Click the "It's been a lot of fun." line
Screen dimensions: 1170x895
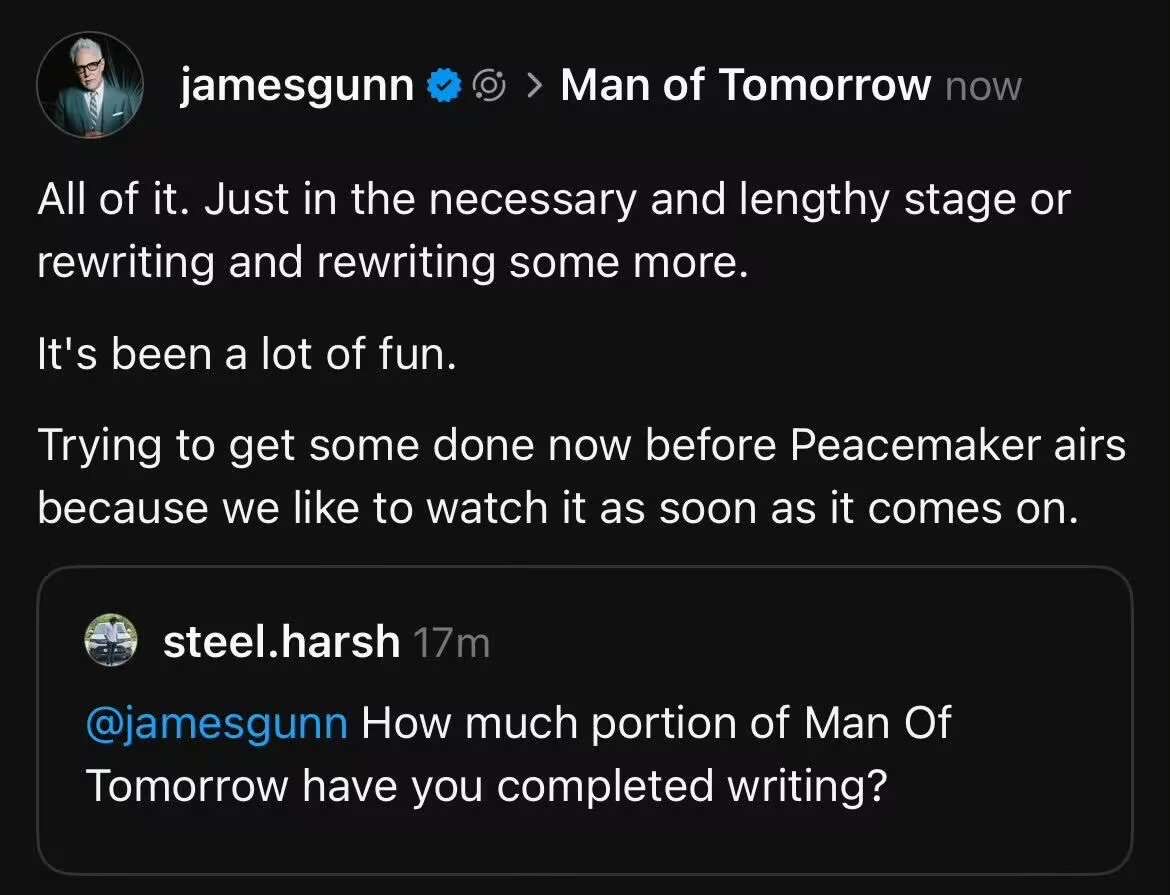[x=247, y=353]
